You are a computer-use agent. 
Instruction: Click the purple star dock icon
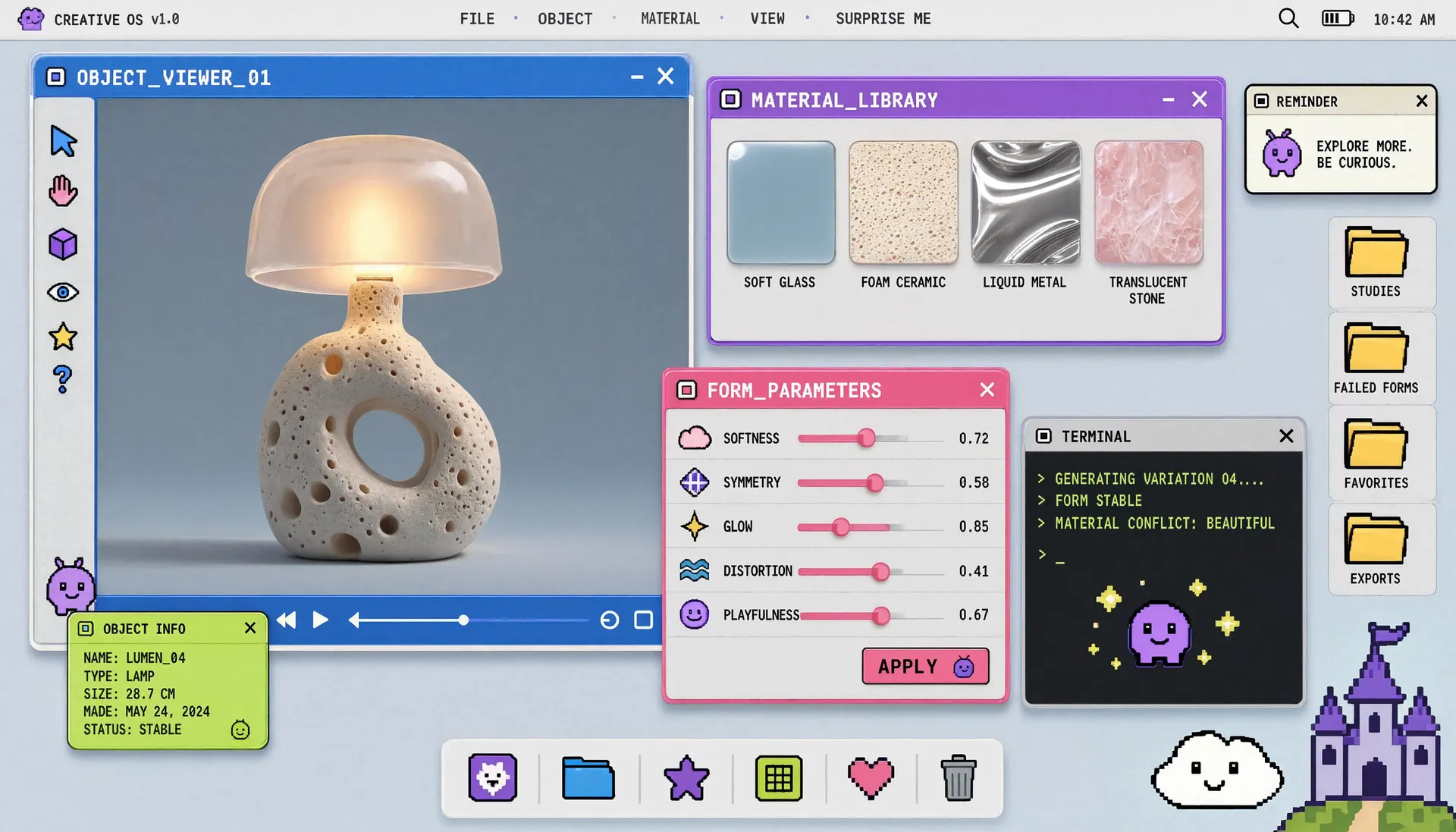(x=686, y=778)
